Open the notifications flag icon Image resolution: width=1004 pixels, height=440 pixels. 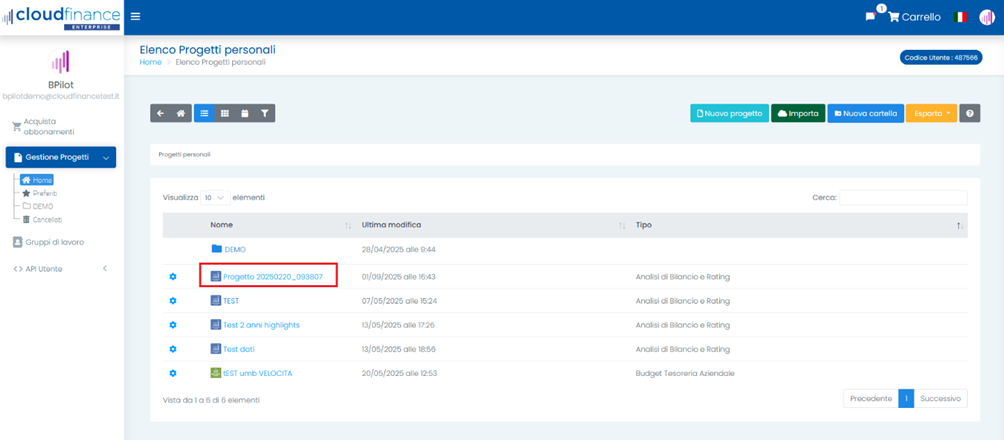coord(870,17)
